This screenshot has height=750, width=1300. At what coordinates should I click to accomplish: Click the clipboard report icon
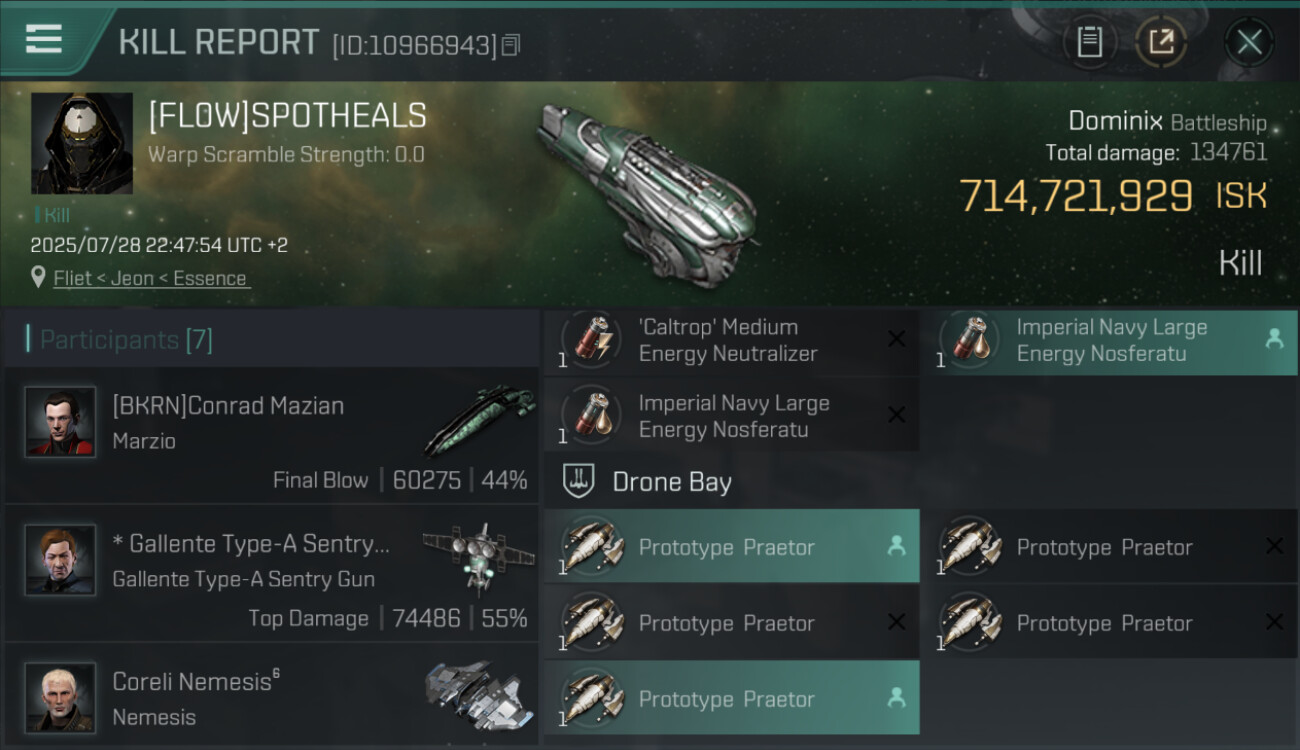pos(1089,42)
